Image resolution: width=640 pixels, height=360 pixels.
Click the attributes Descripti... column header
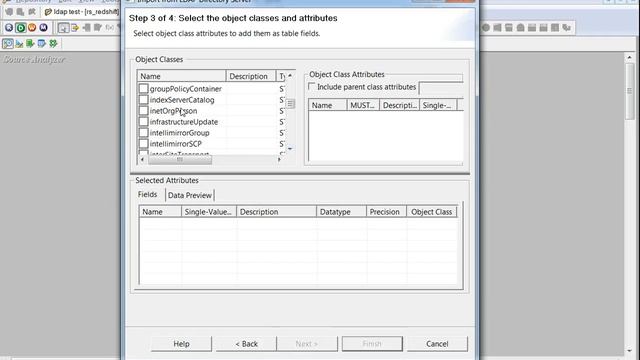tap(400, 105)
